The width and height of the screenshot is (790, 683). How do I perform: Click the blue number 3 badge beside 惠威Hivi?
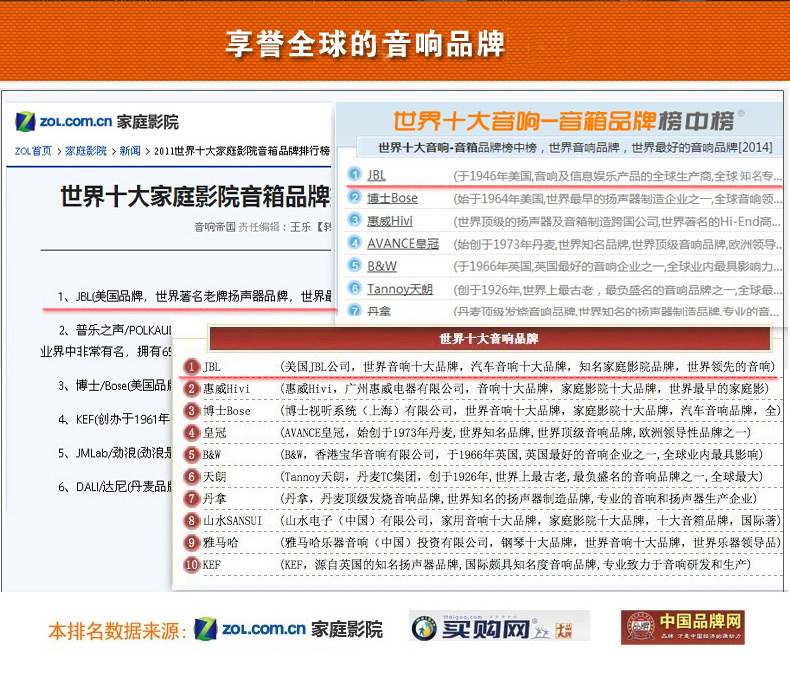click(x=355, y=220)
